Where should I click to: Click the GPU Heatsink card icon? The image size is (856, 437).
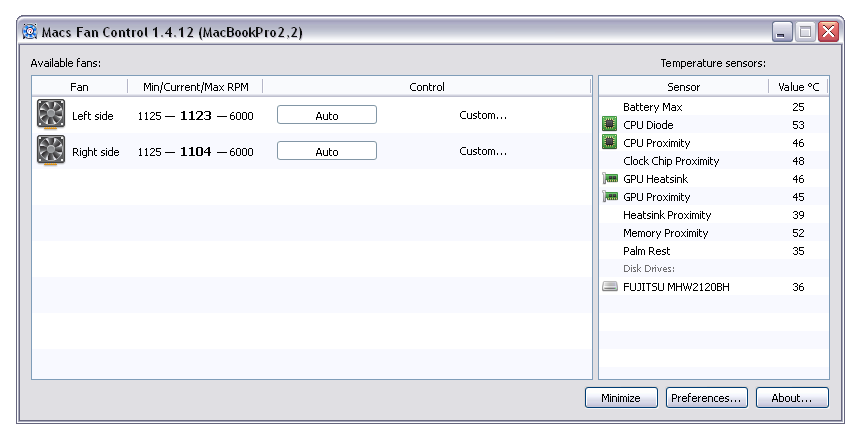pos(610,179)
